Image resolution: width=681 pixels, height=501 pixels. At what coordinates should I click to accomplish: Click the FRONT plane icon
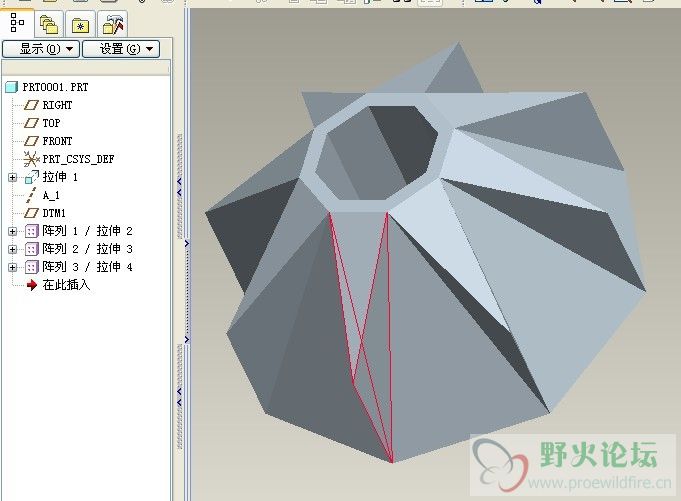(31, 141)
